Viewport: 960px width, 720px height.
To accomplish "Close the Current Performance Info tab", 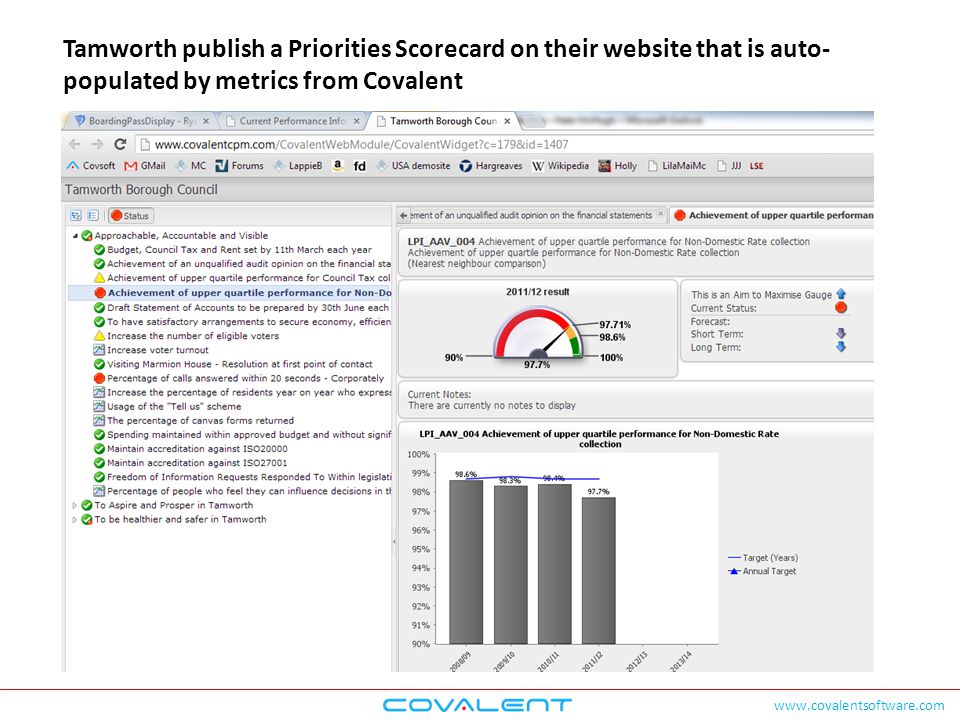I will 356,121.
